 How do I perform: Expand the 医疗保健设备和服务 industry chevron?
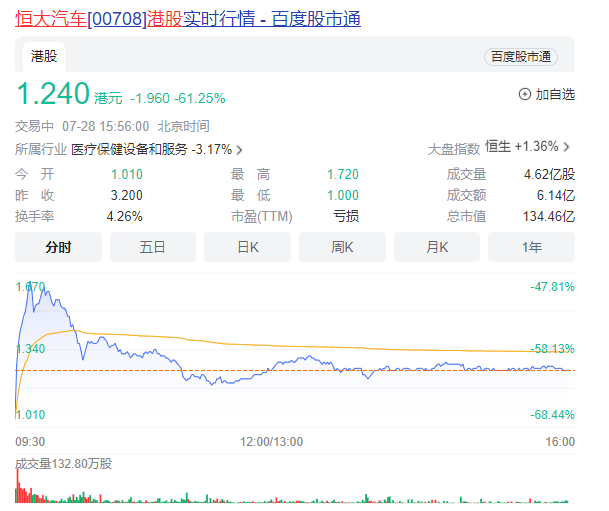coord(240,150)
